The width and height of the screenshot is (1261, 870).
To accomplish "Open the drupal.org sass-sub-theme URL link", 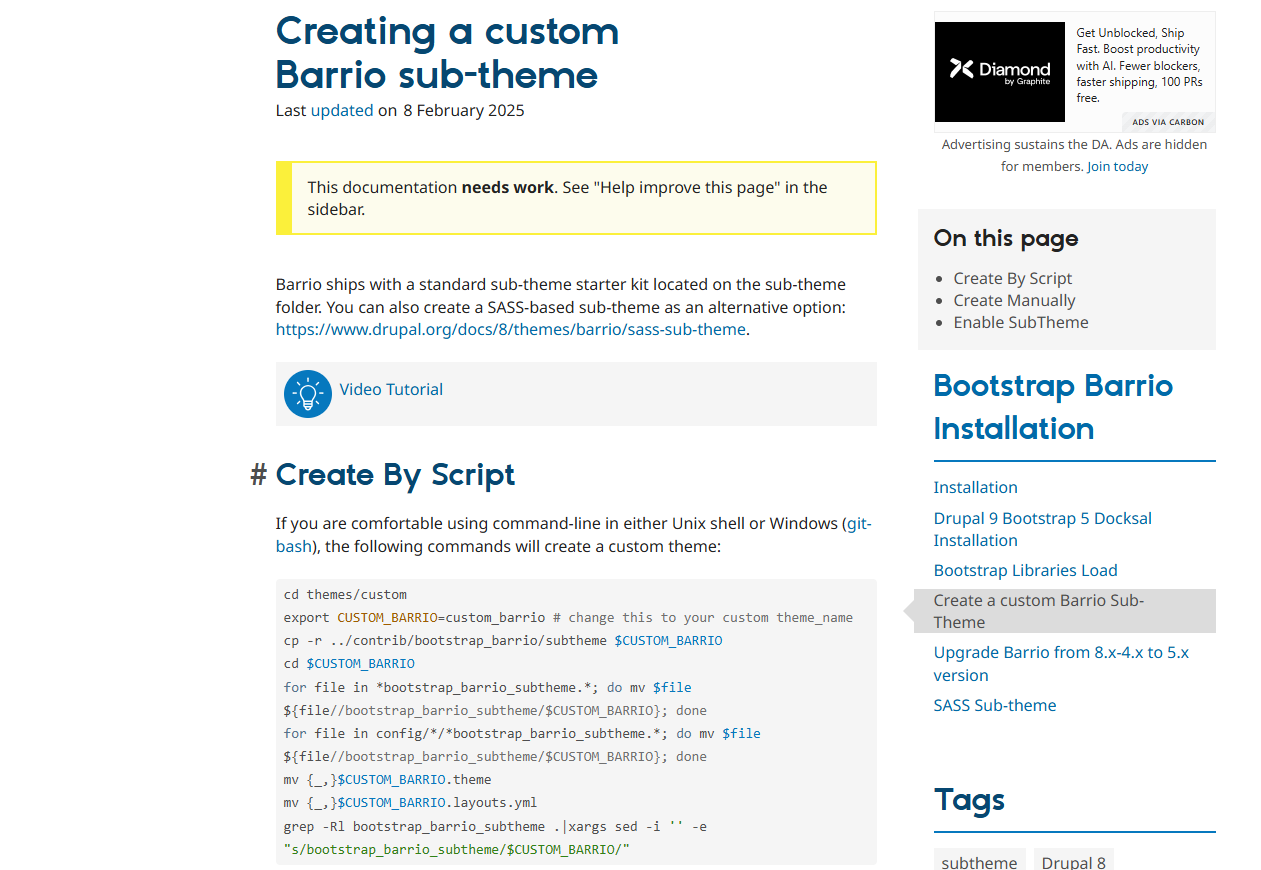I will click(511, 329).
